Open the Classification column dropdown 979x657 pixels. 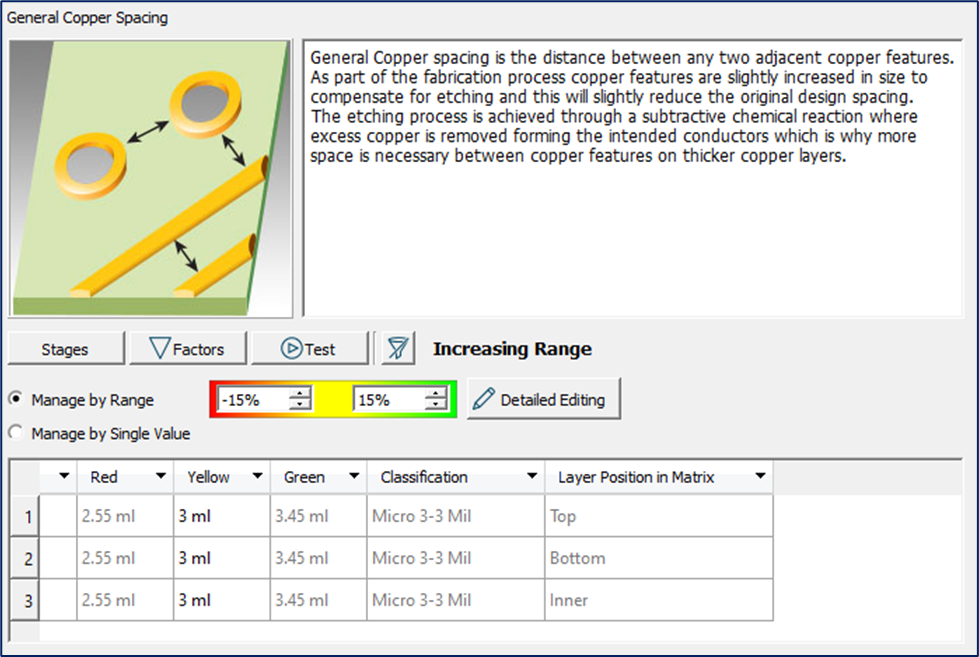[x=531, y=477]
